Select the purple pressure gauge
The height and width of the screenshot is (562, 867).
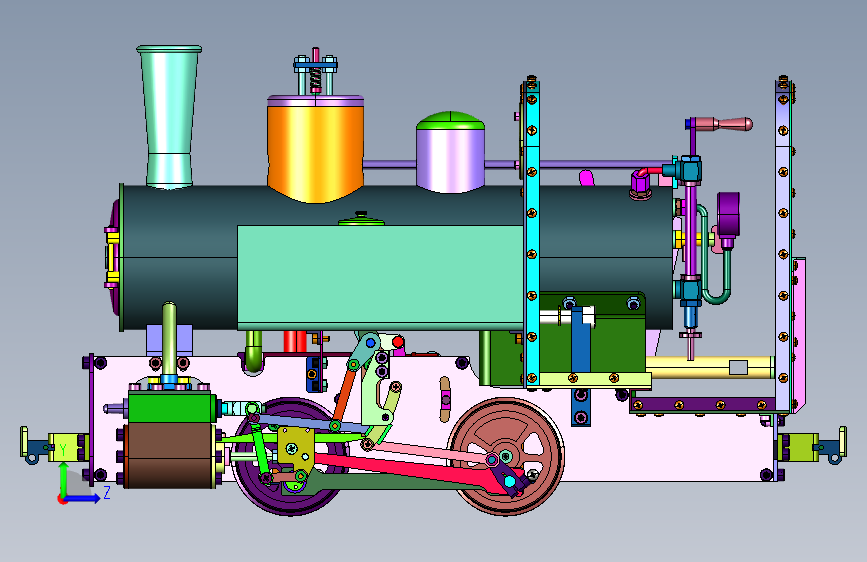point(728,213)
